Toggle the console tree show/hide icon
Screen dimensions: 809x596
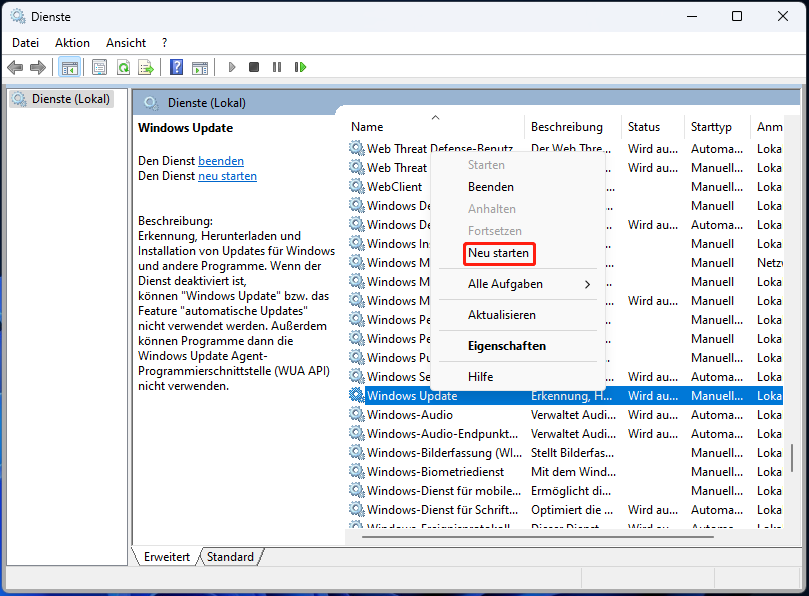tap(69, 67)
